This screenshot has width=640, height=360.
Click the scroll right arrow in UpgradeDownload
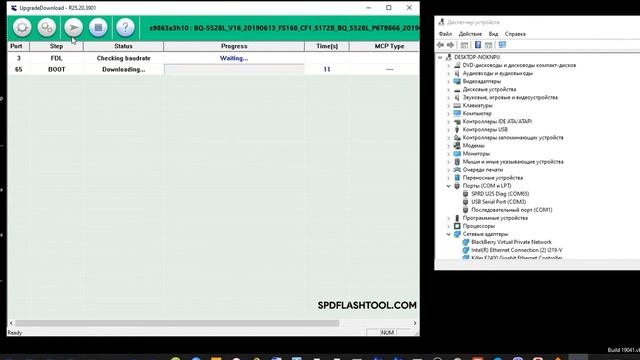coord(415,323)
